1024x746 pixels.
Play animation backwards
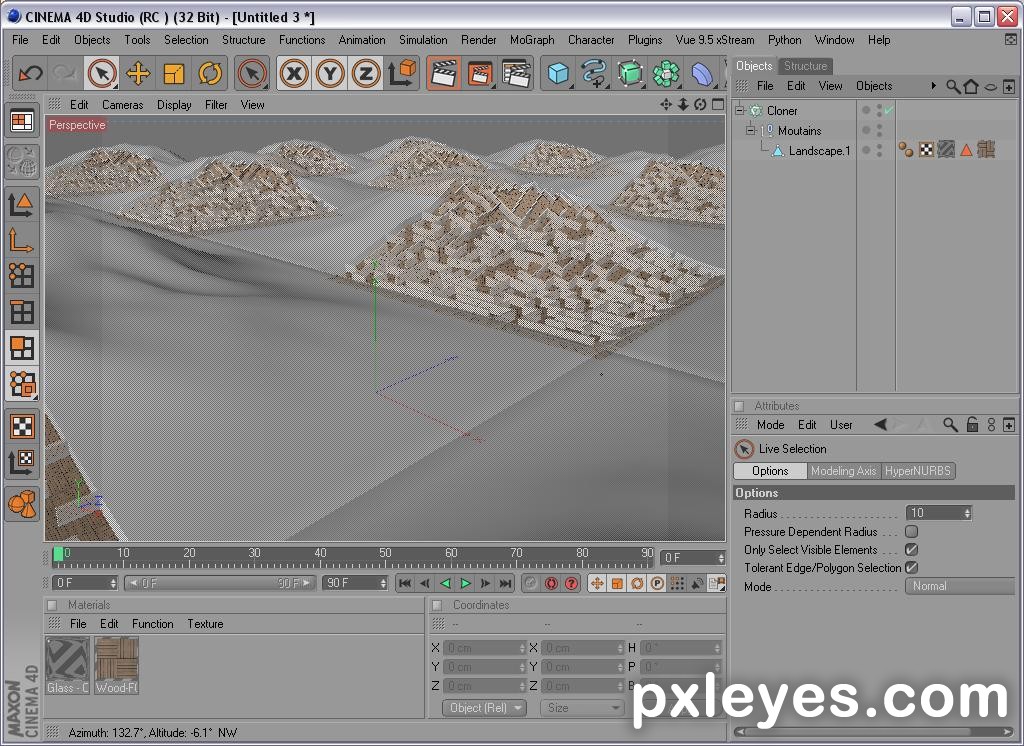(x=445, y=583)
